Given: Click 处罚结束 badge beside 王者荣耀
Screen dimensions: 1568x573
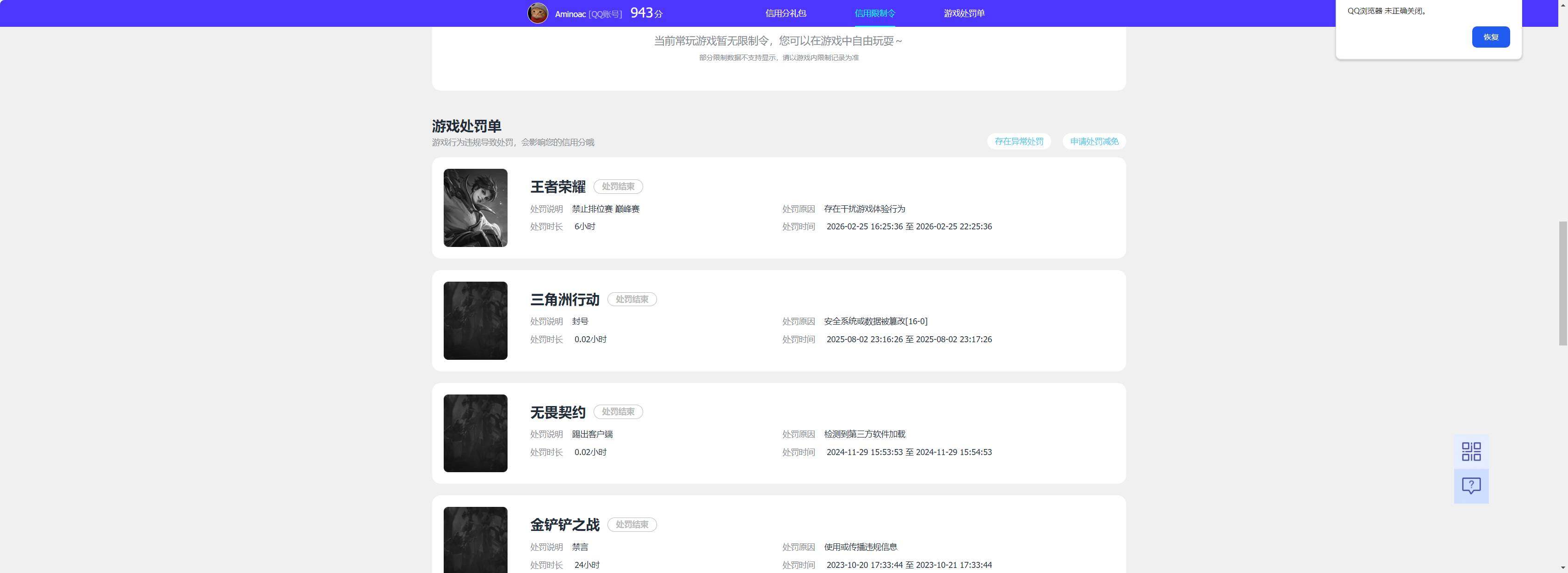Looking at the screenshot, I should point(618,187).
